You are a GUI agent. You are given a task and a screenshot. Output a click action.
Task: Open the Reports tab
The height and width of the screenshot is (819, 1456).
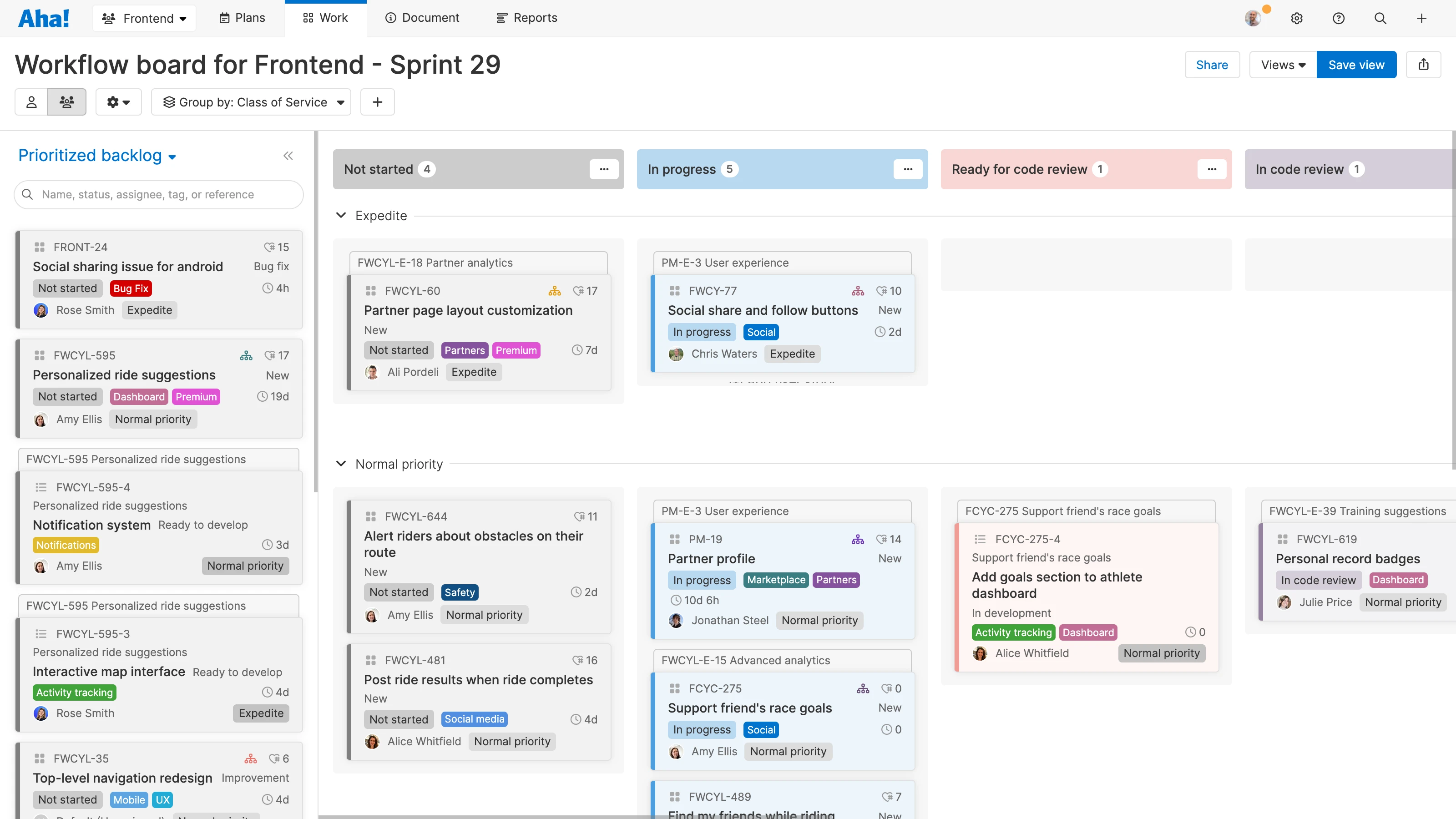[x=526, y=18]
